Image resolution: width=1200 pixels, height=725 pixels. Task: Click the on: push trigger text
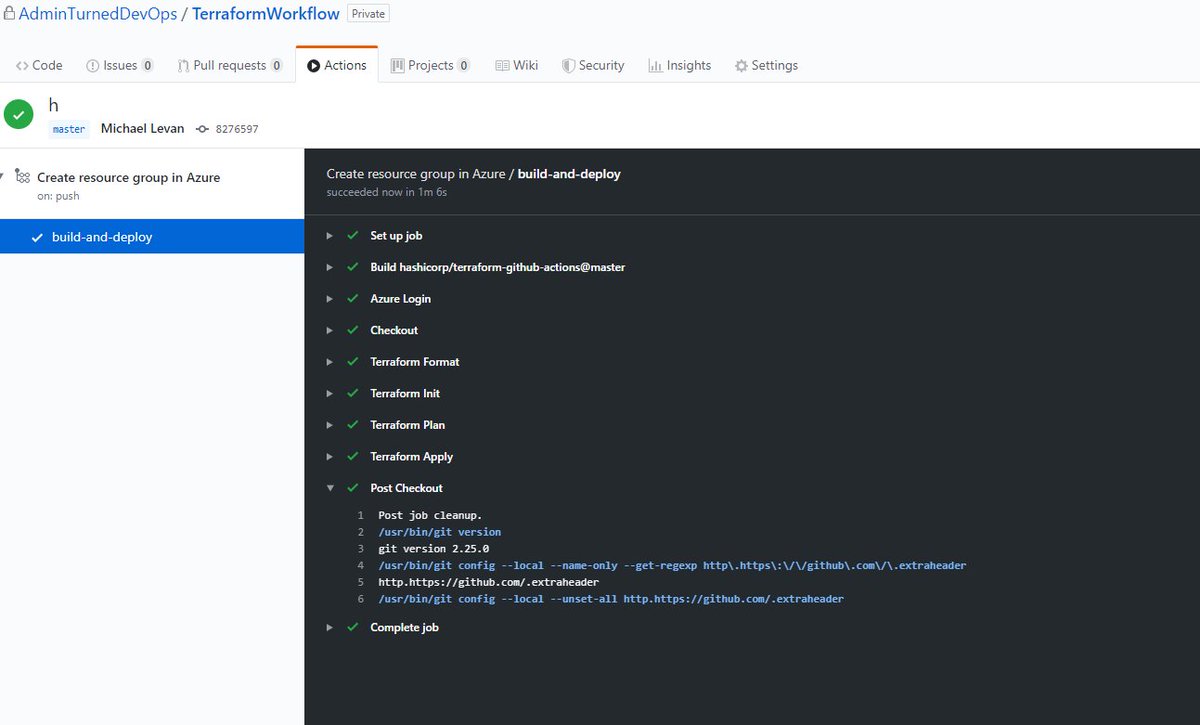point(58,196)
